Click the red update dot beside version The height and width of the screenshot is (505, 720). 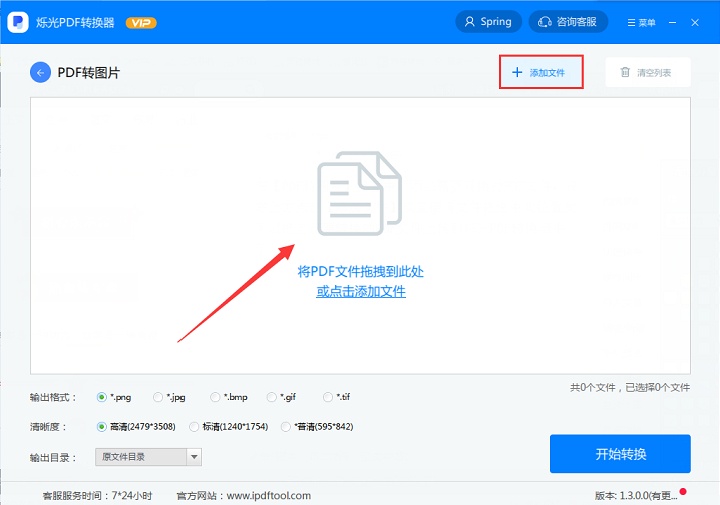pyautogui.click(x=683, y=492)
